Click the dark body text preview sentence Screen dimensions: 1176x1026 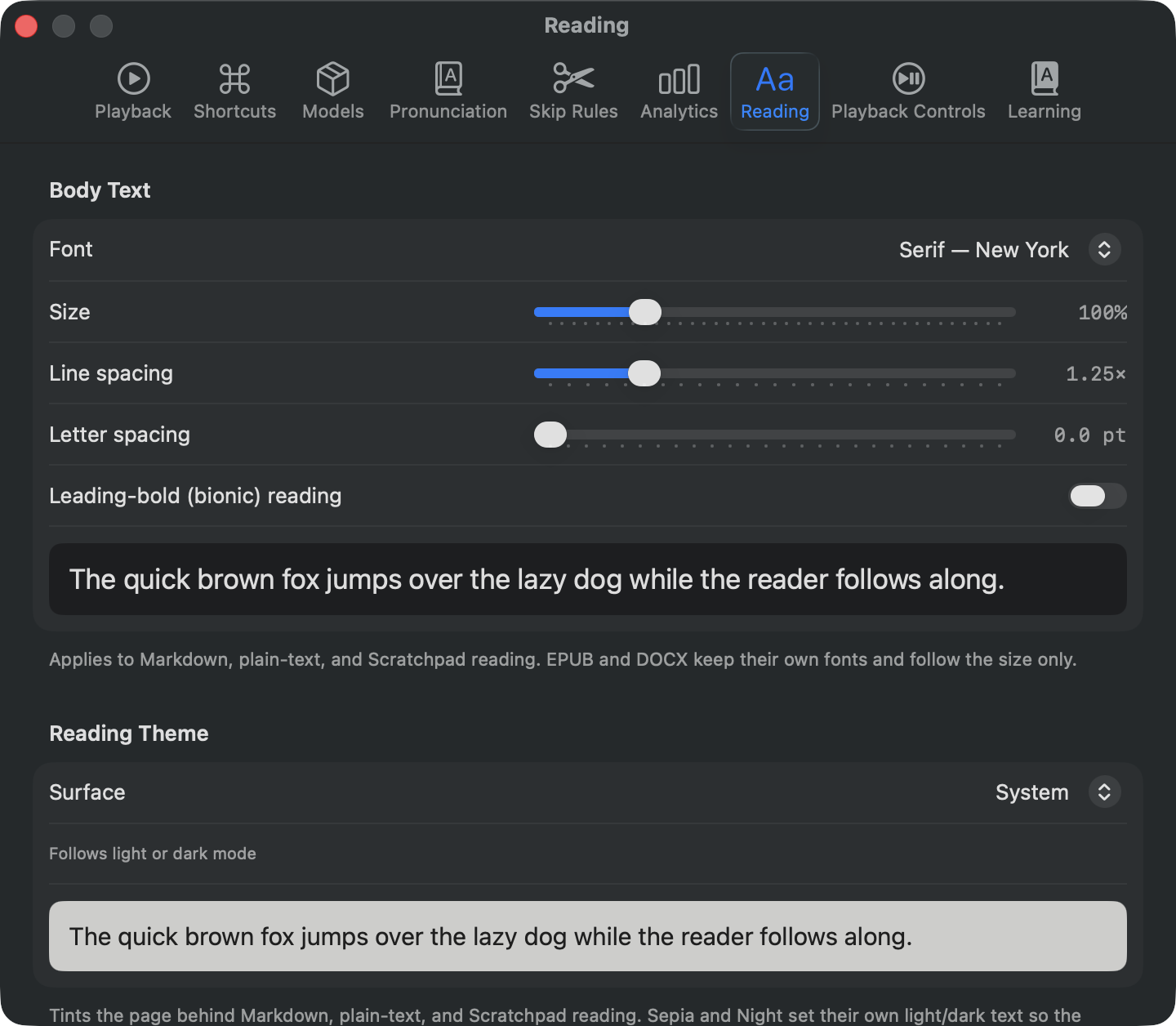[537, 579]
